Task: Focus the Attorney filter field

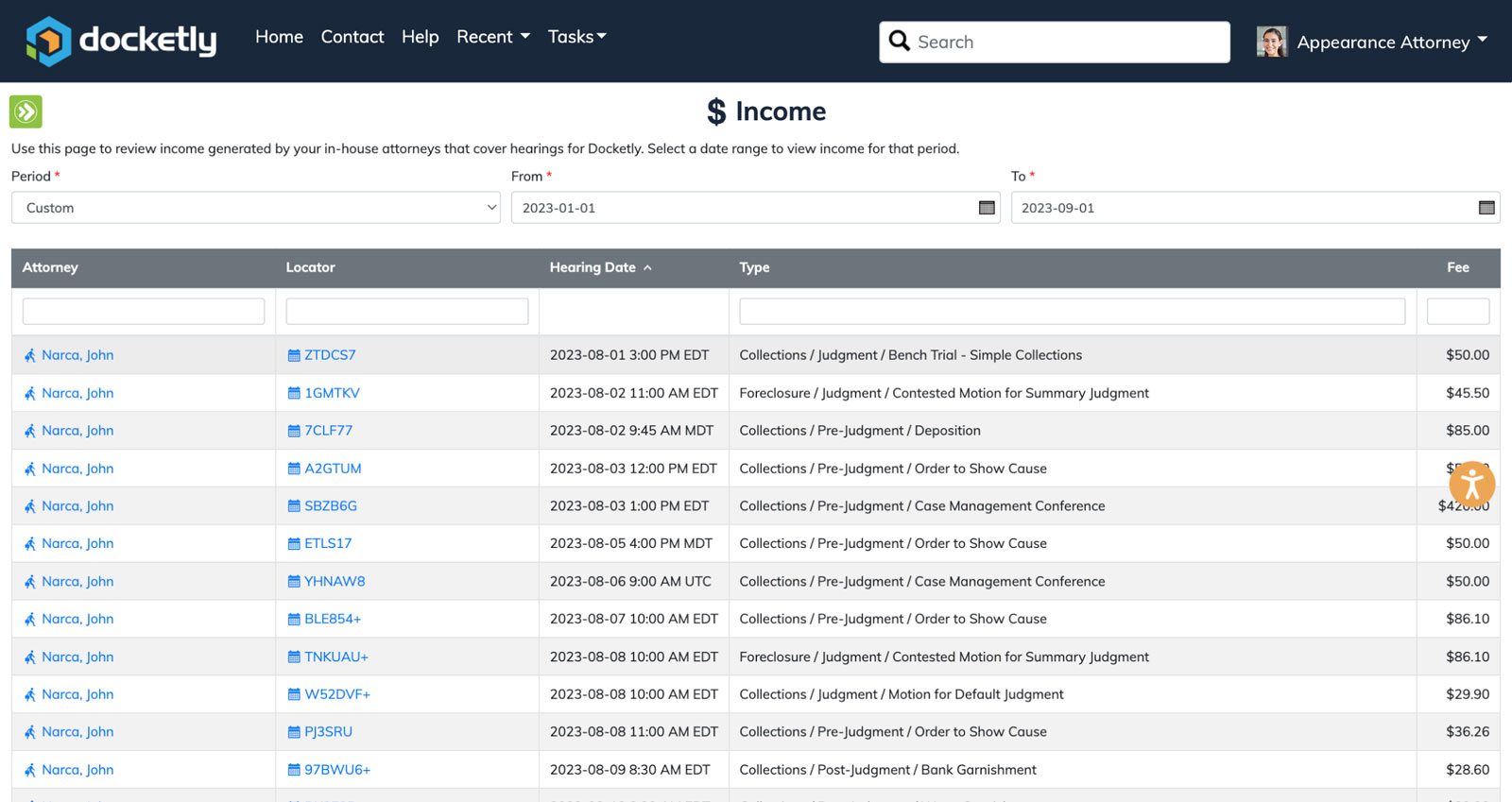Action: click(x=144, y=312)
